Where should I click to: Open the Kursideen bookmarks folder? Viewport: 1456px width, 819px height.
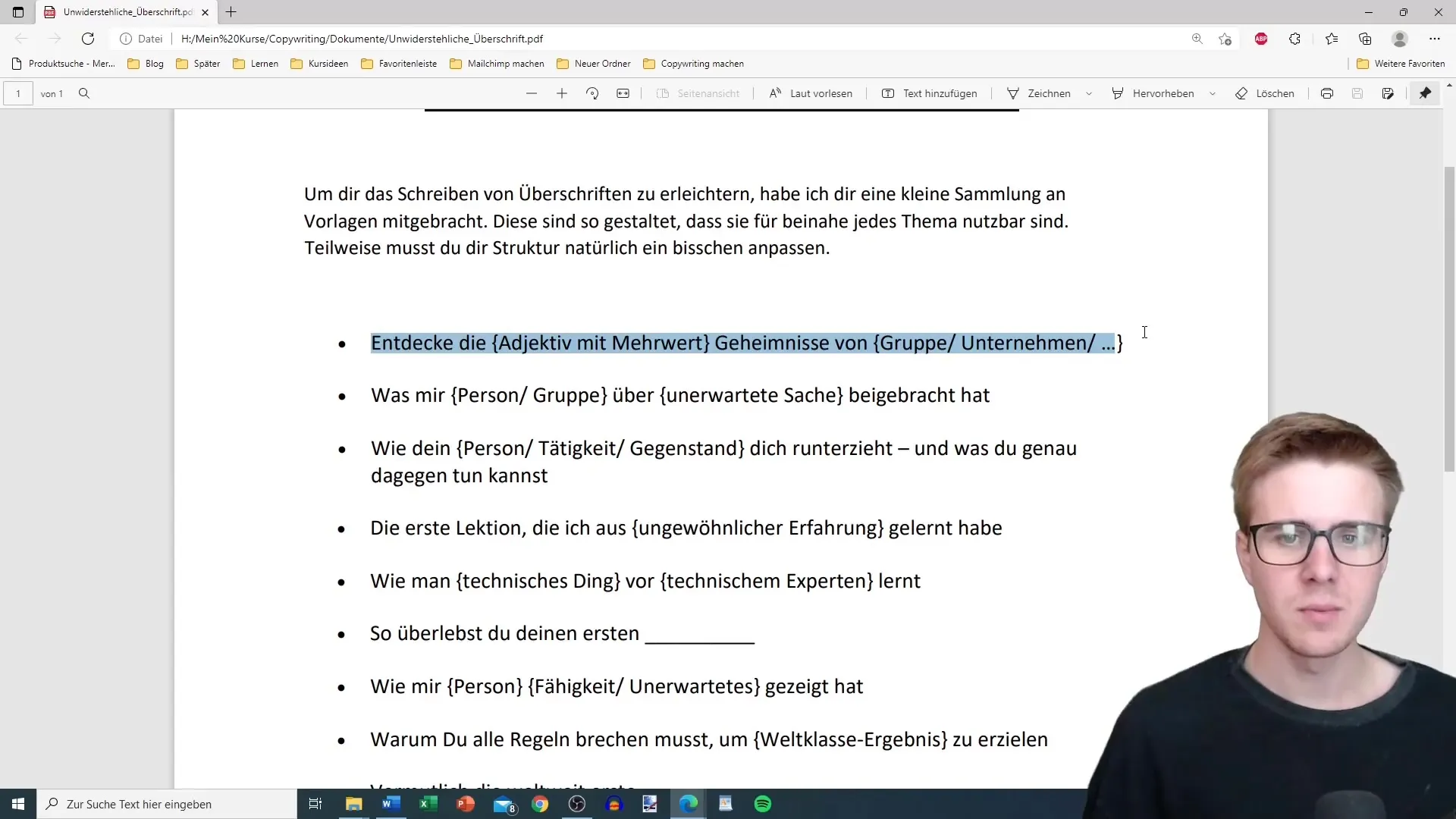tap(319, 64)
